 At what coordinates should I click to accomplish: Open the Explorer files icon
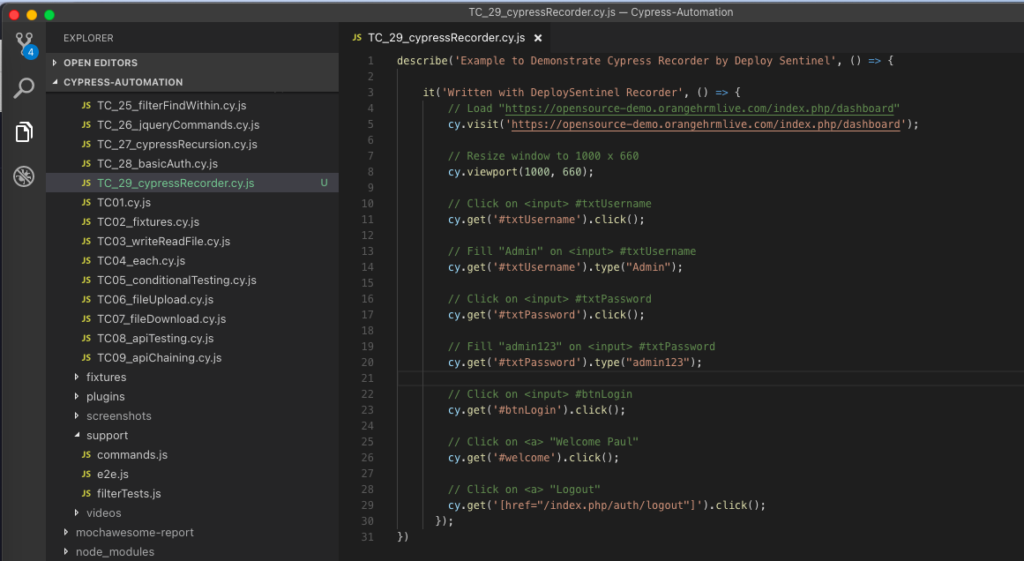click(24, 132)
